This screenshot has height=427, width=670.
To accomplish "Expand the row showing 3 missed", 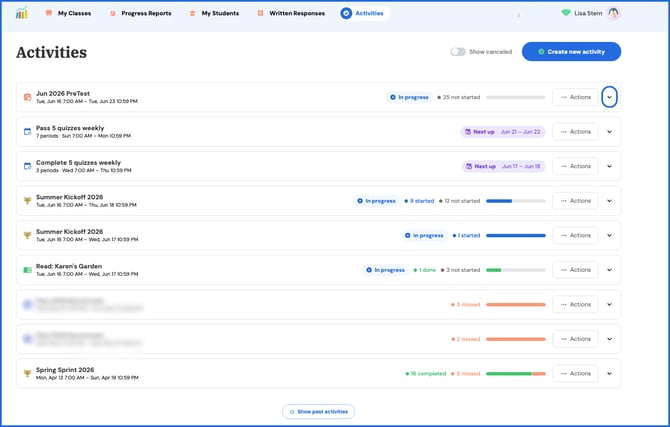I will click(x=609, y=304).
